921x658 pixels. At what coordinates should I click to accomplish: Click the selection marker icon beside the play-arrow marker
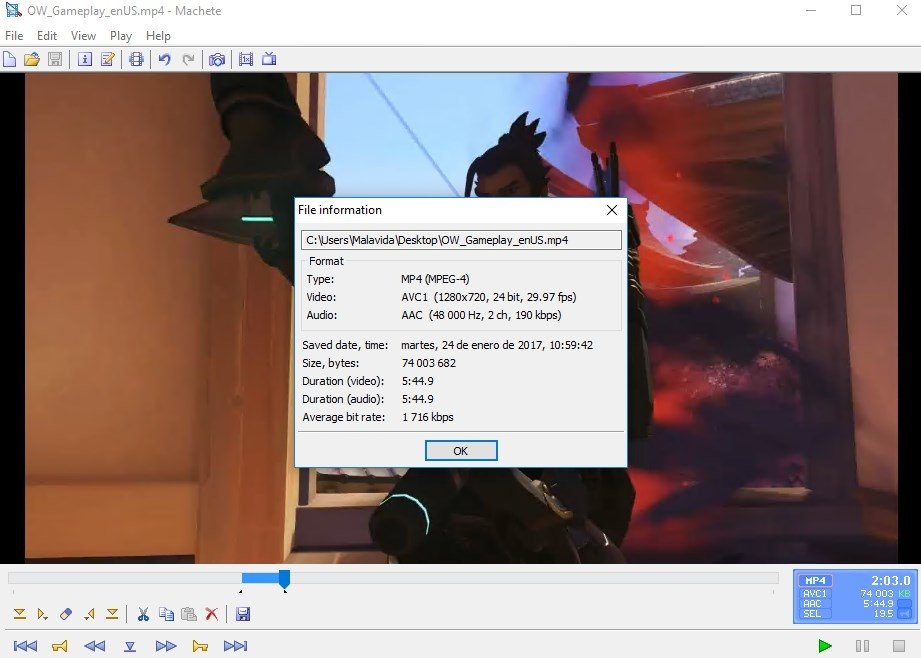[19, 615]
